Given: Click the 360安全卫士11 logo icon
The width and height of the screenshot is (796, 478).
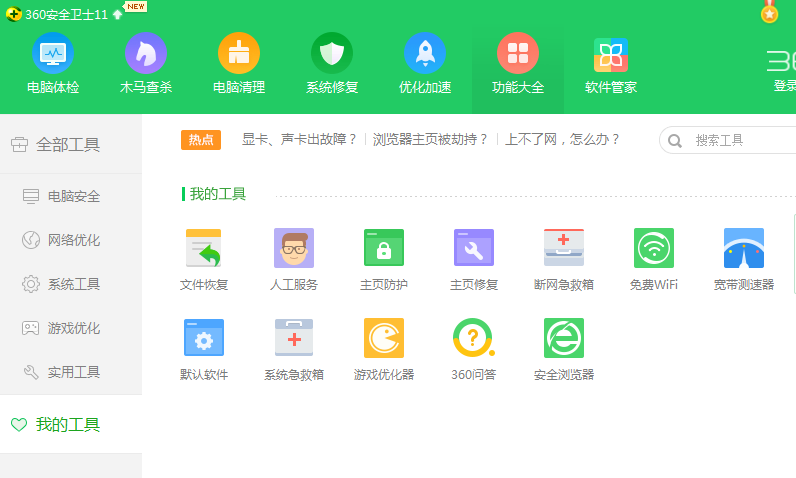Looking at the screenshot, I should click(x=14, y=14).
